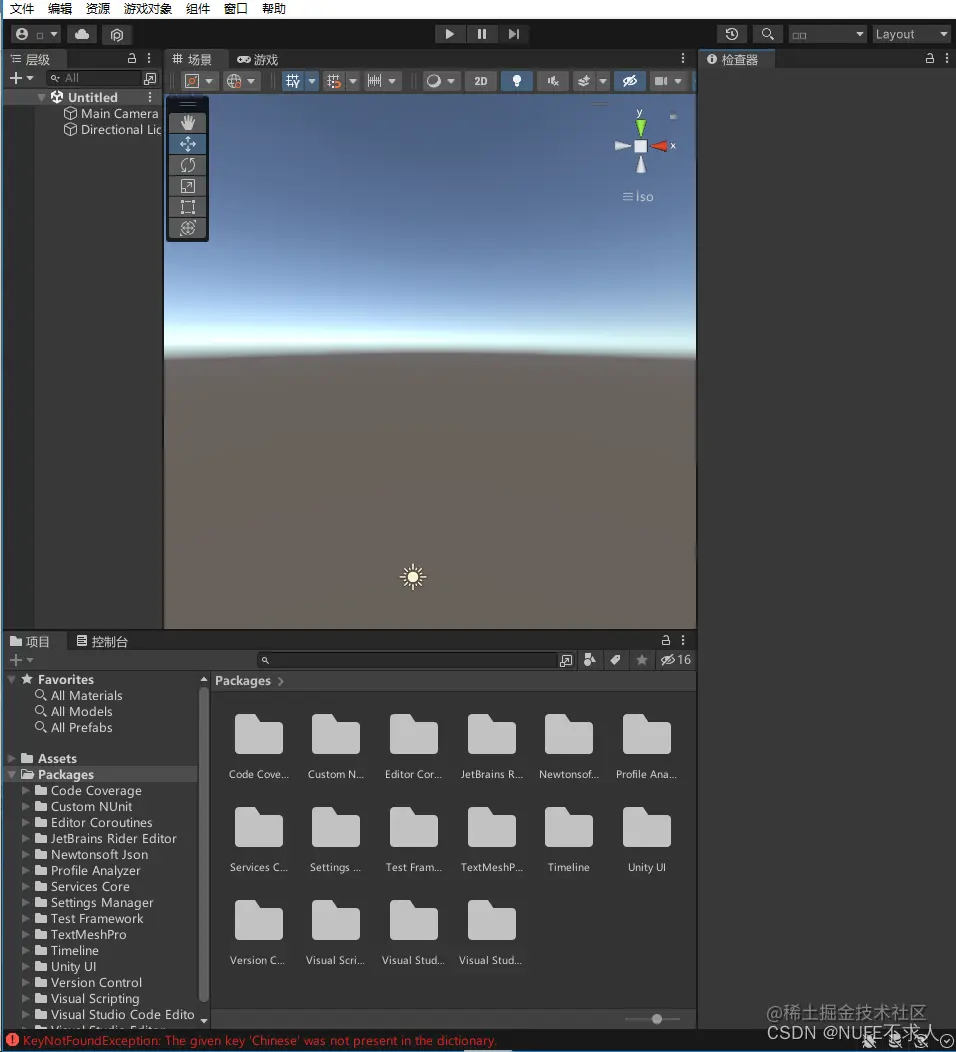Open the 窗口 menu
This screenshot has width=956, height=1052.
tap(235, 9)
